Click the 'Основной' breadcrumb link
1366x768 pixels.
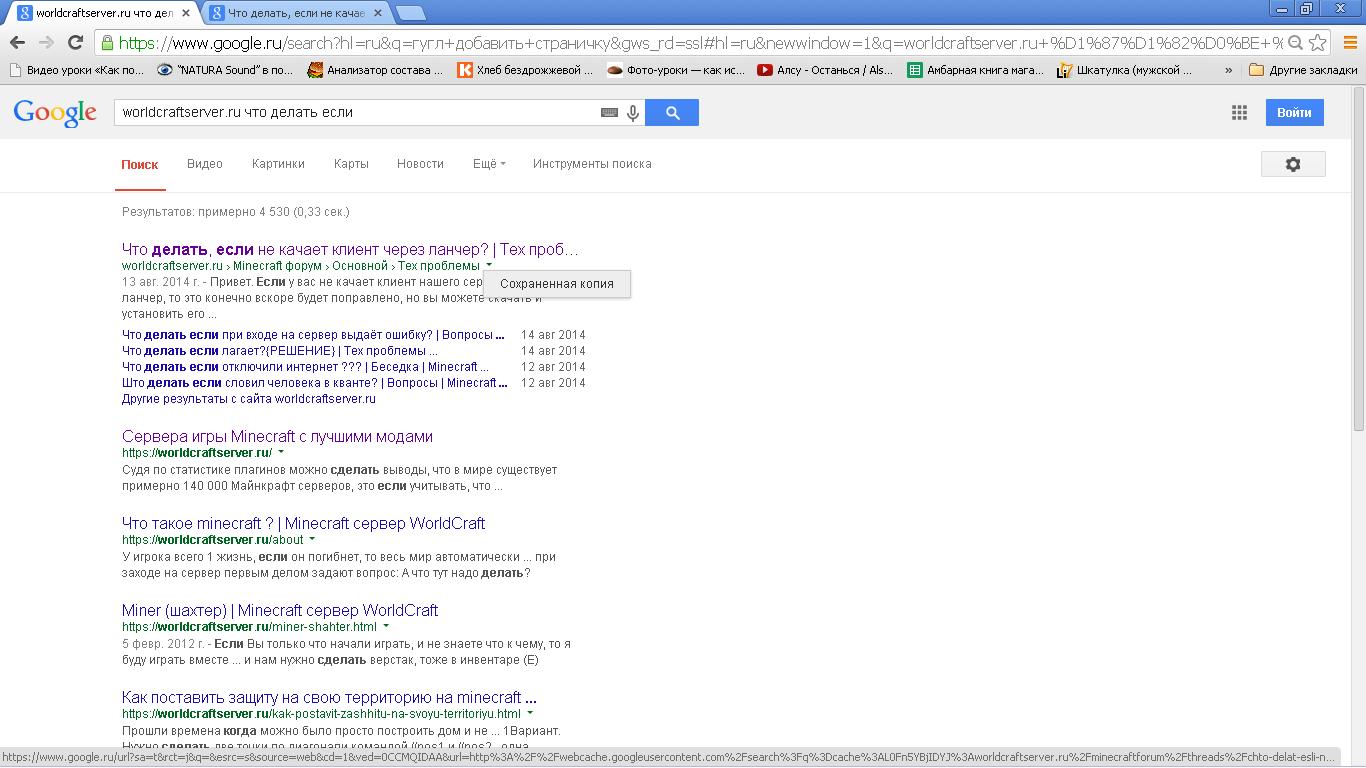coord(360,266)
